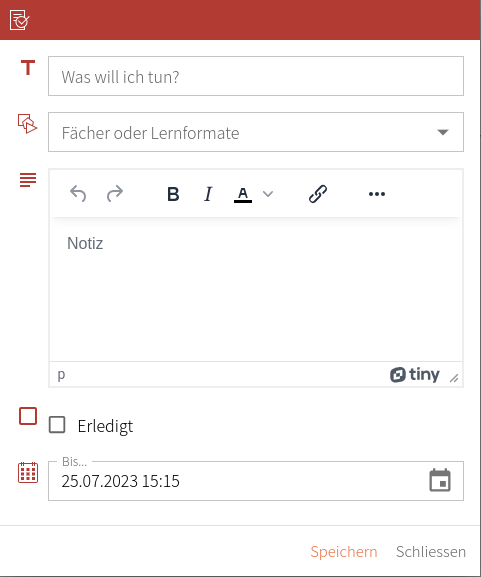
Task: Click into the Notiz text area
Action: 256,290
